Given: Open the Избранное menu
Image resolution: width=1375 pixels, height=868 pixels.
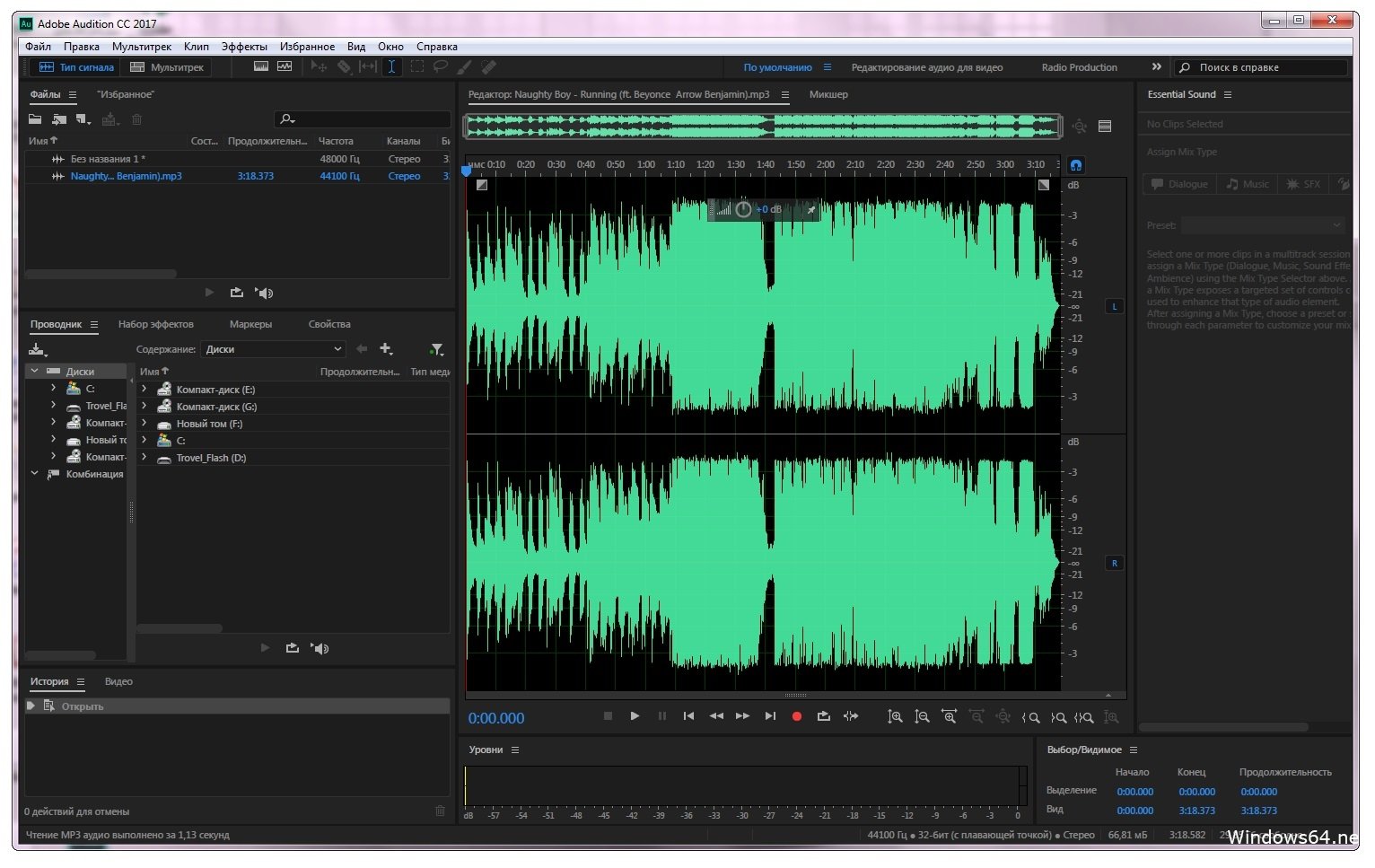Looking at the screenshot, I should [x=307, y=47].
